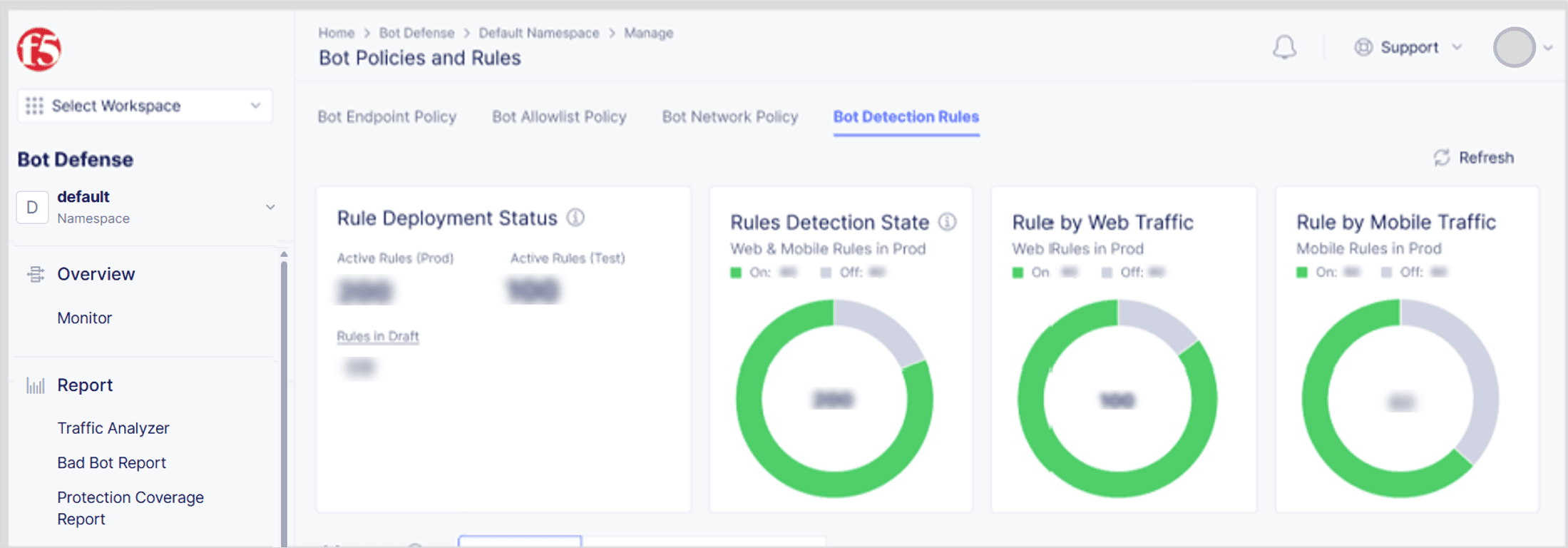The width and height of the screenshot is (1568, 548).
Task: Expand the default Namespace selector
Action: click(x=270, y=207)
